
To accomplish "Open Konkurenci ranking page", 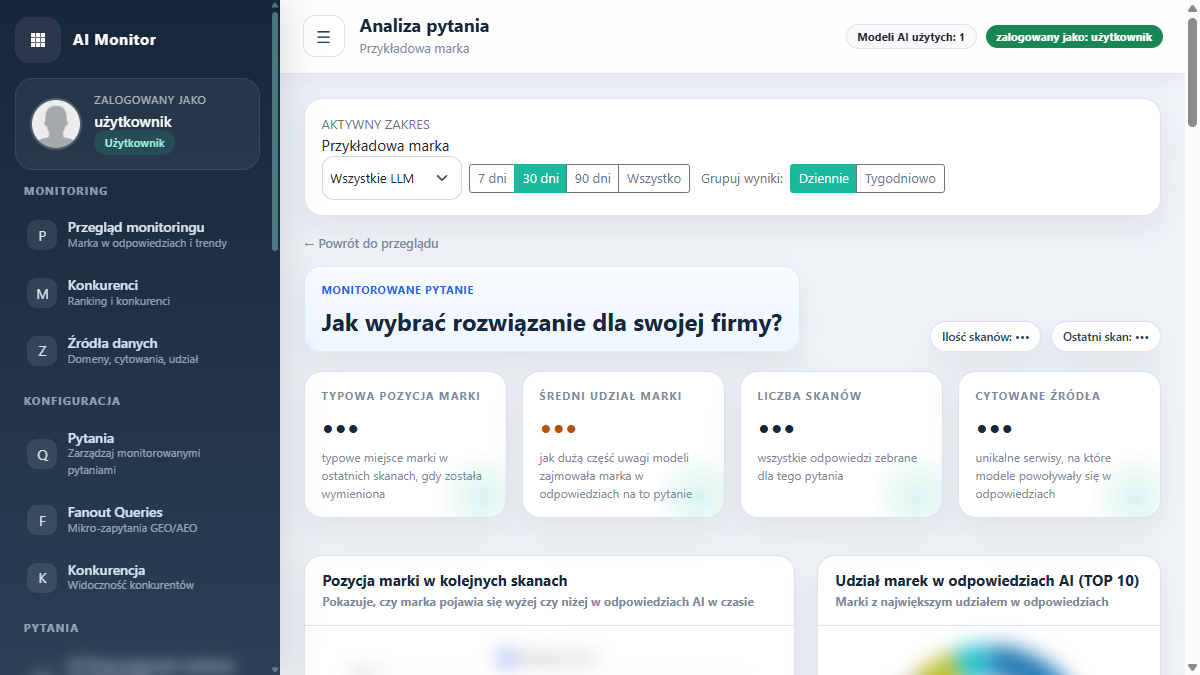I will pyautogui.click(x=140, y=293).
